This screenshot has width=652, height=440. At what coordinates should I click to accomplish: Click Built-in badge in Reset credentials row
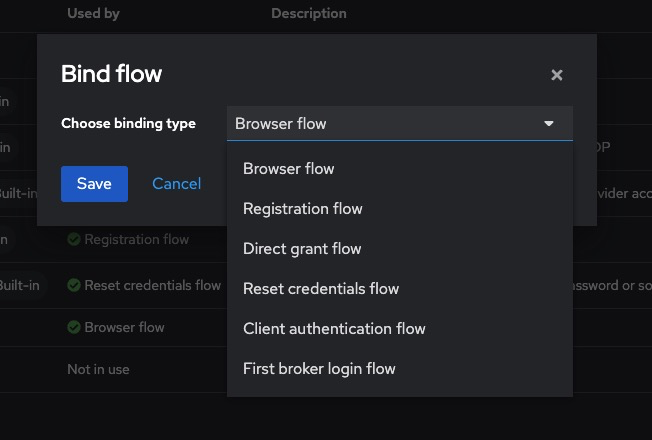click(19, 286)
